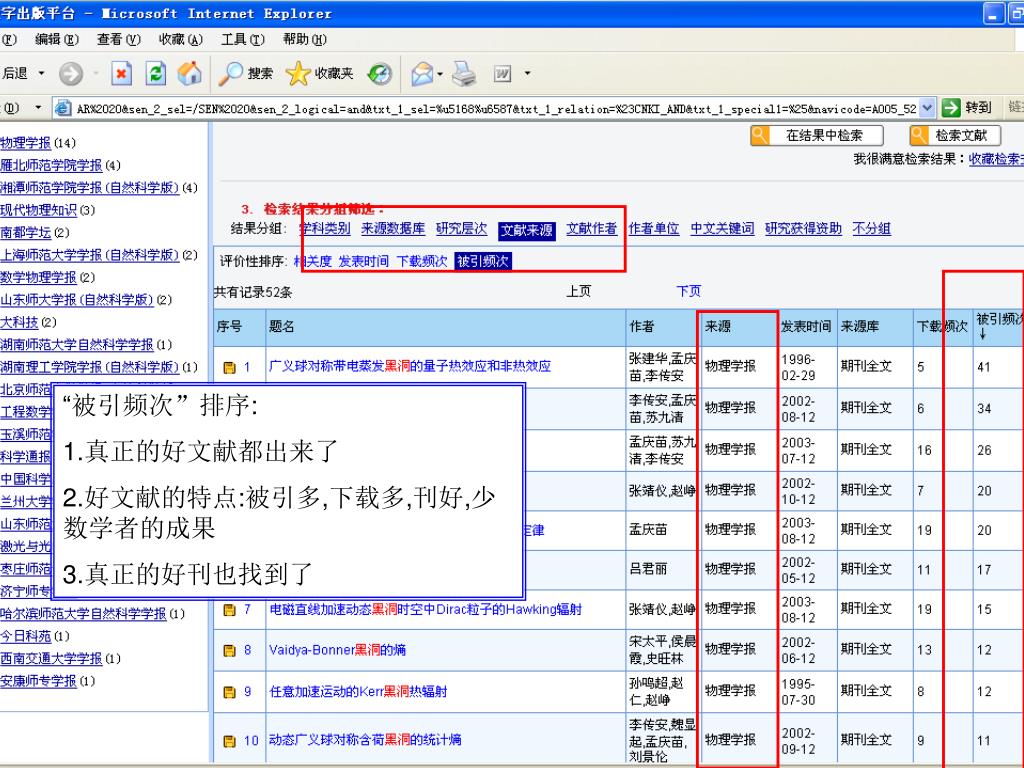
Task: Select 文献来源 grouping tab
Action: coord(526,231)
